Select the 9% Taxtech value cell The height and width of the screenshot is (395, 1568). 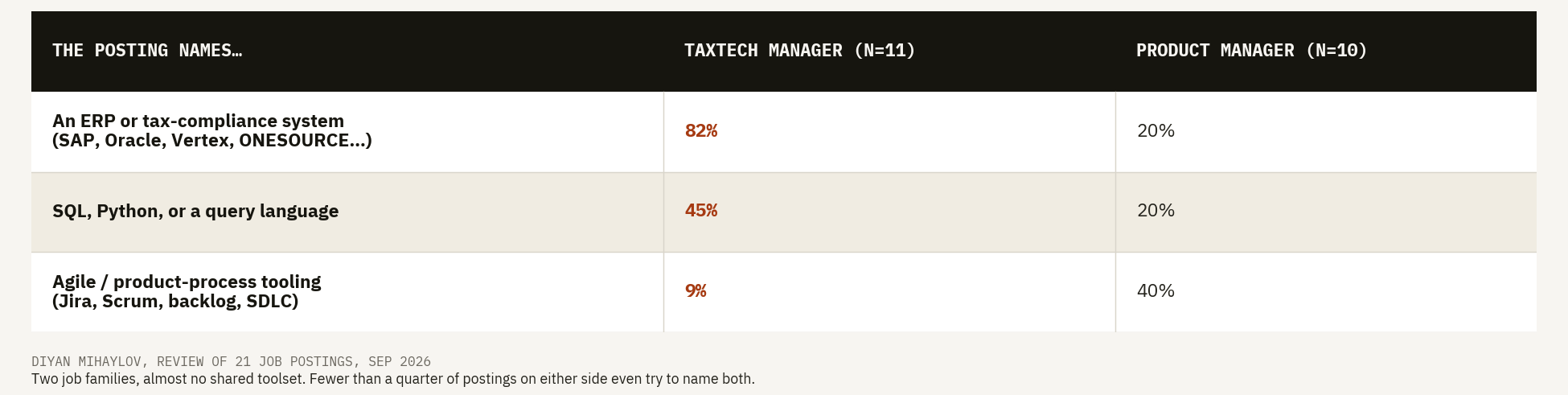(889, 292)
